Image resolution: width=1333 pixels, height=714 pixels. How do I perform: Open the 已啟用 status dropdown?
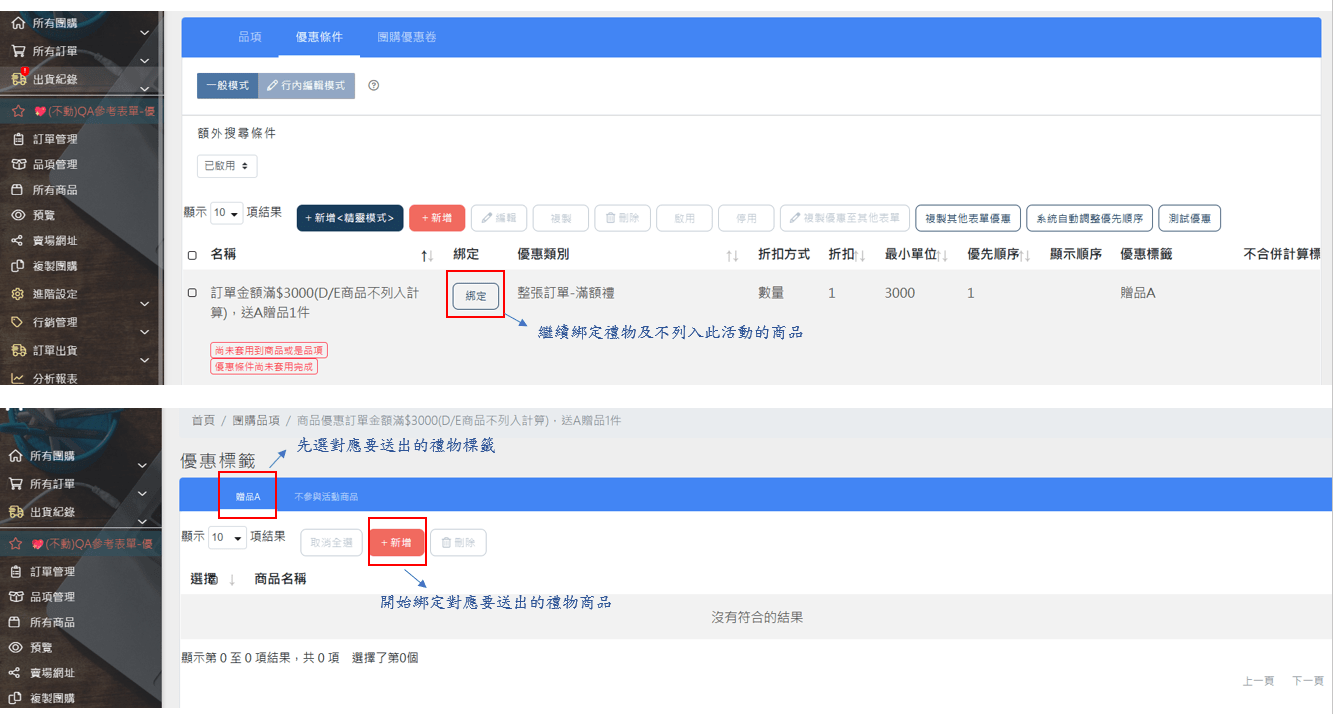click(x=227, y=166)
